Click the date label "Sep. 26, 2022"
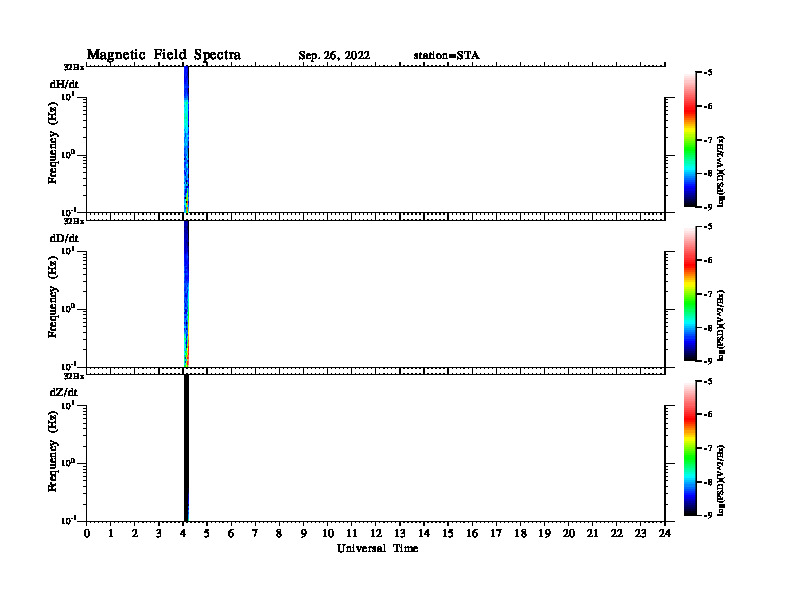Screen dimensions: 792x612 tap(334, 56)
